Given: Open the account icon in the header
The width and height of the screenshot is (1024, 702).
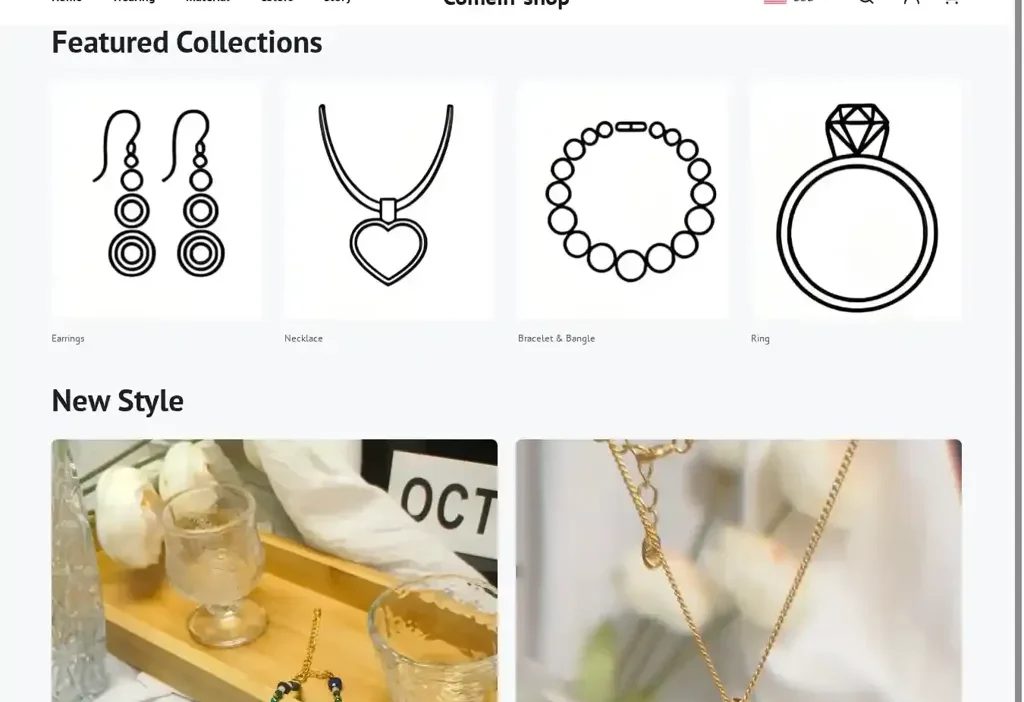Looking at the screenshot, I should [912, 1].
